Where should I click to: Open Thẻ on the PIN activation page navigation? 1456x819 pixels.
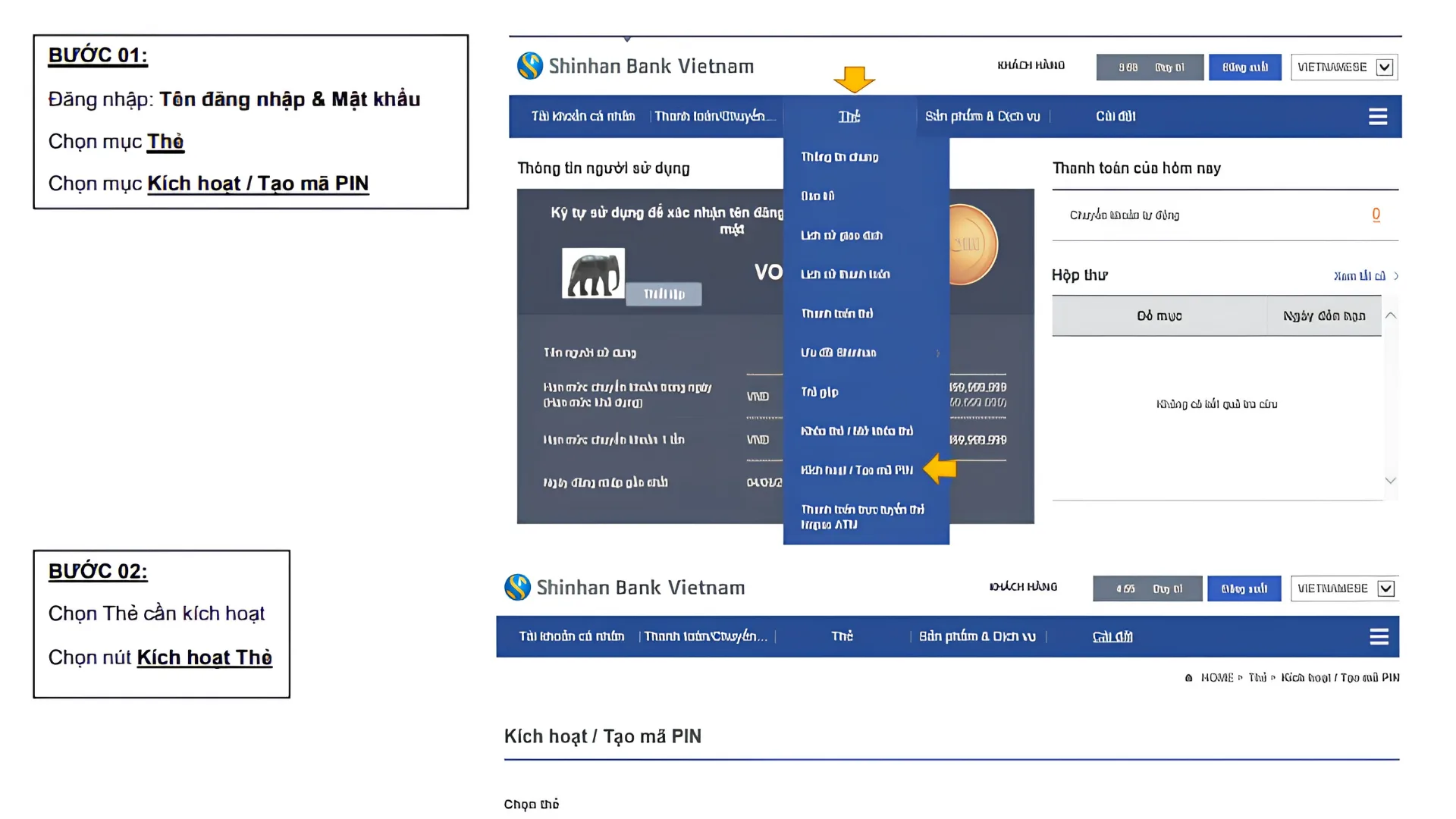[843, 636]
